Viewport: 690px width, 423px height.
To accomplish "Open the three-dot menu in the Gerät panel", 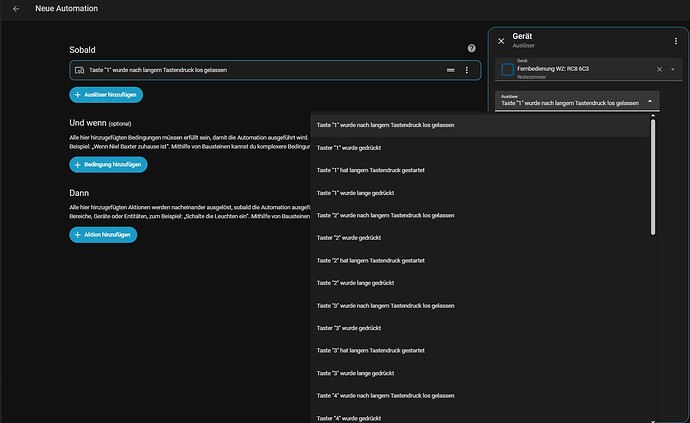I will point(675,41).
